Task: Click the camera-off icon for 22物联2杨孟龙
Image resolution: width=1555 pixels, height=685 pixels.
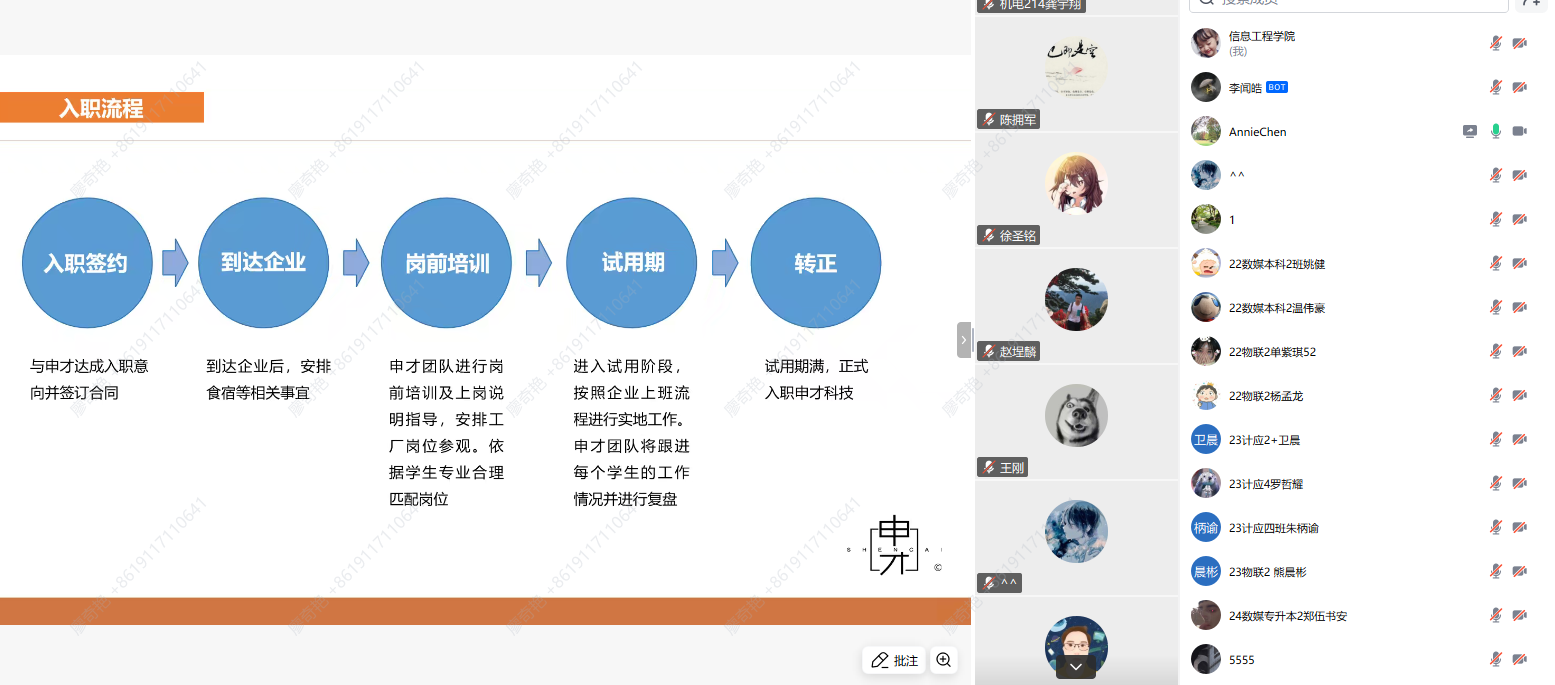Action: (x=1520, y=395)
